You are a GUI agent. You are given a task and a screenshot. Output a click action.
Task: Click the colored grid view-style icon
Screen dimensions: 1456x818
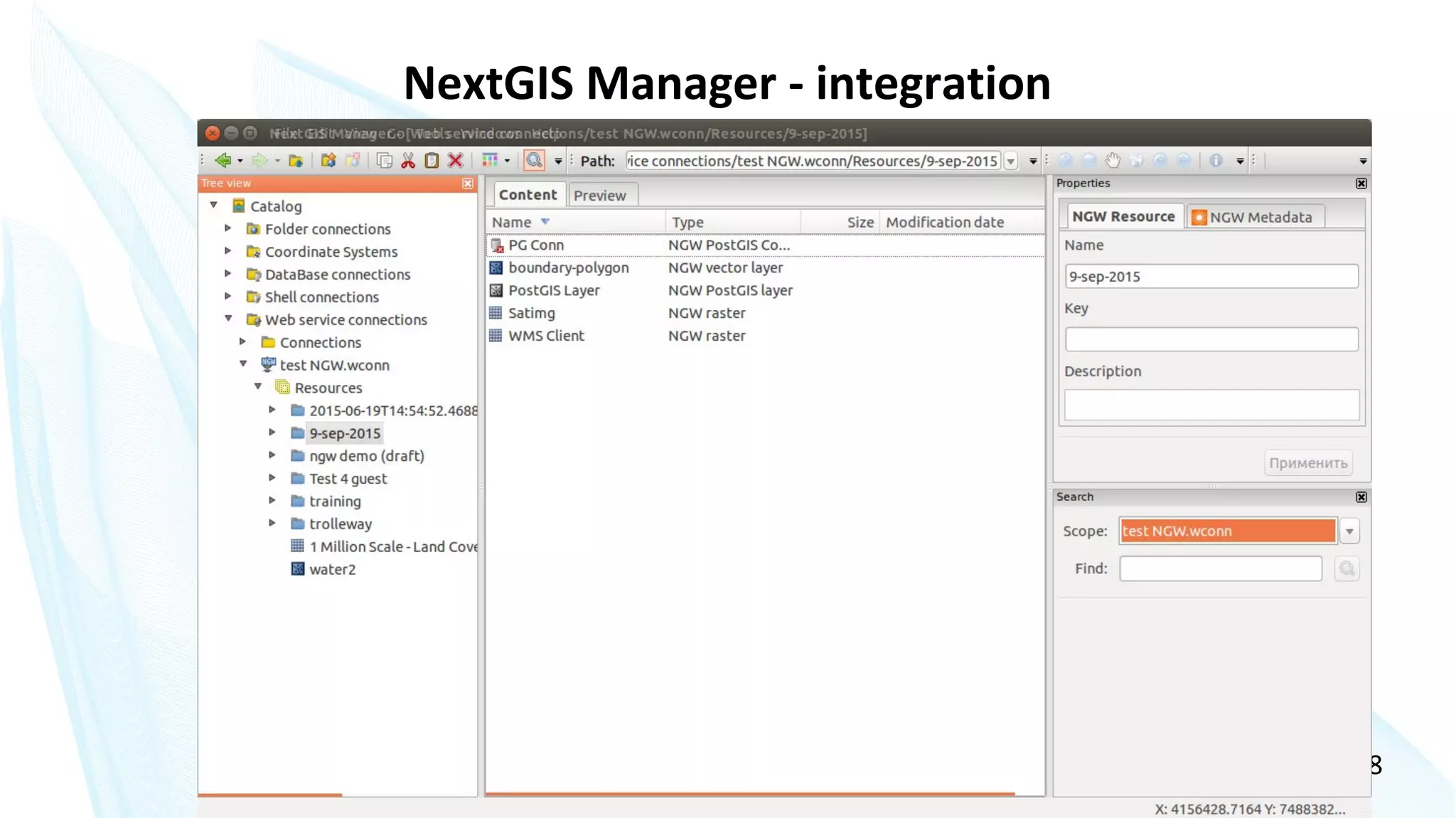[x=490, y=160]
